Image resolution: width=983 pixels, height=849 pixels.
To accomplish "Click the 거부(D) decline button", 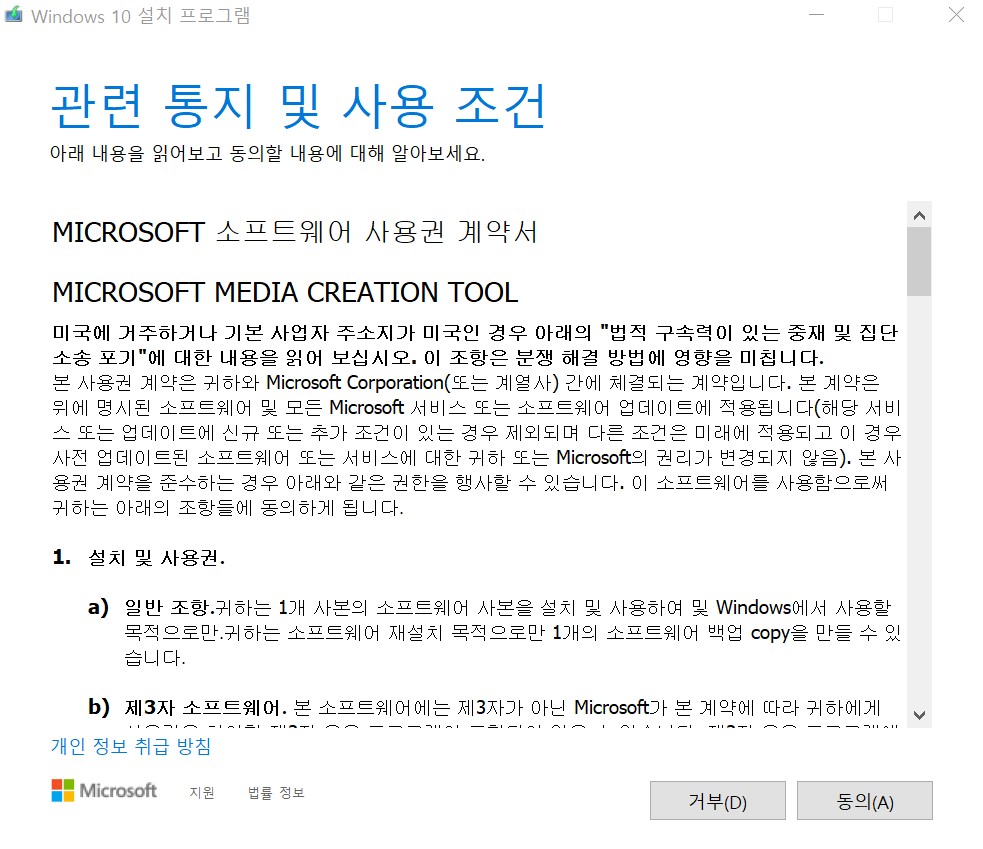I will click(718, 800).
